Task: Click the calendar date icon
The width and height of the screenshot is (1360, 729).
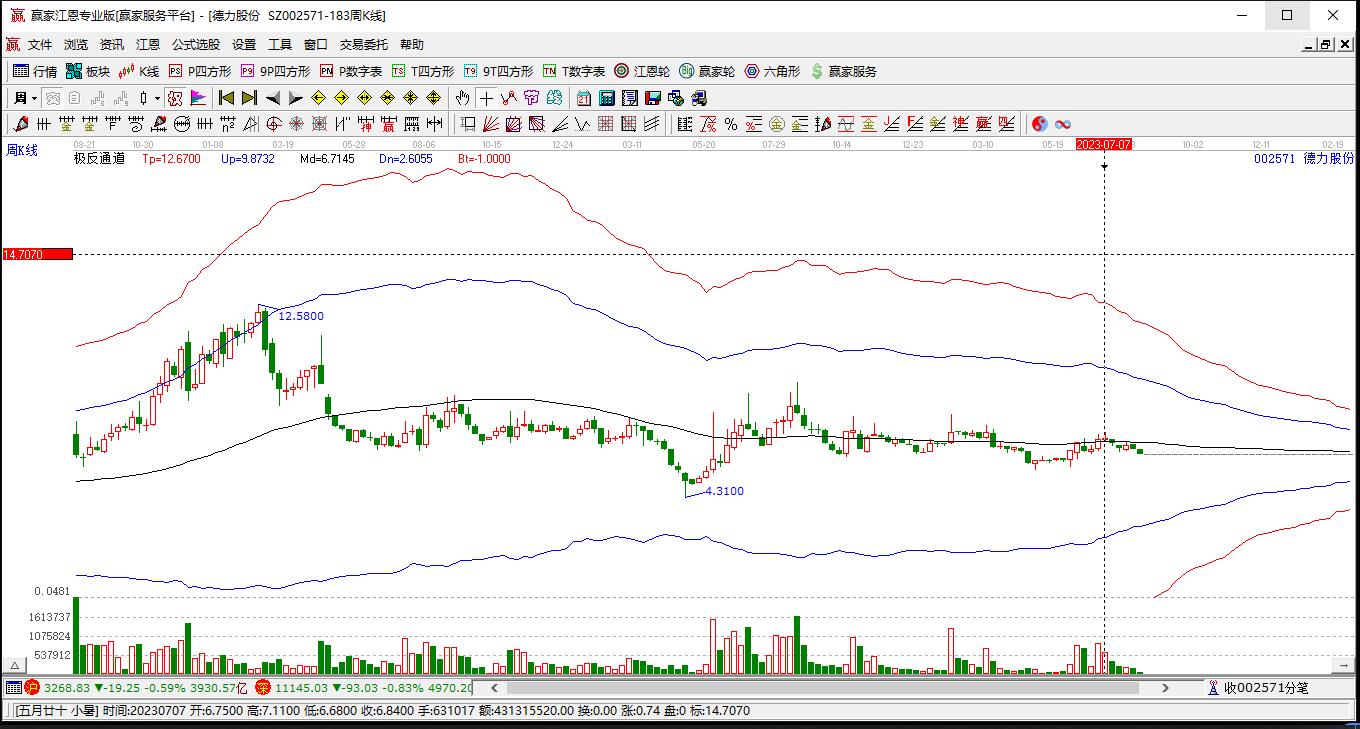Action: (x=583, y=98)
